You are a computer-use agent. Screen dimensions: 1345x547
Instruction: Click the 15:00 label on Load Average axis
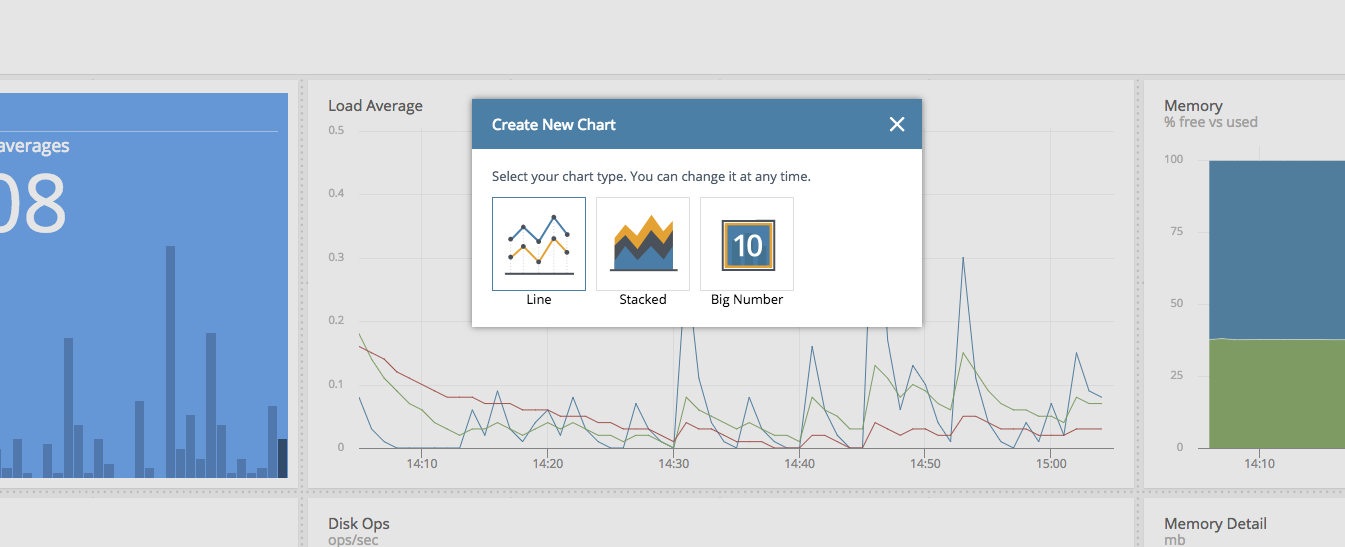pos(1051,464)
